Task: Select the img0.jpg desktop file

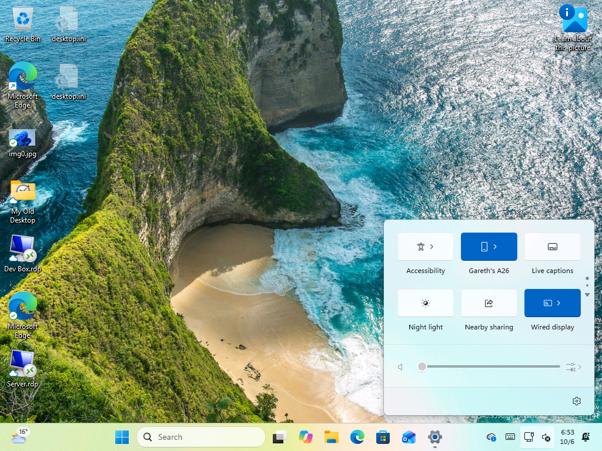Action: [23, 143]
